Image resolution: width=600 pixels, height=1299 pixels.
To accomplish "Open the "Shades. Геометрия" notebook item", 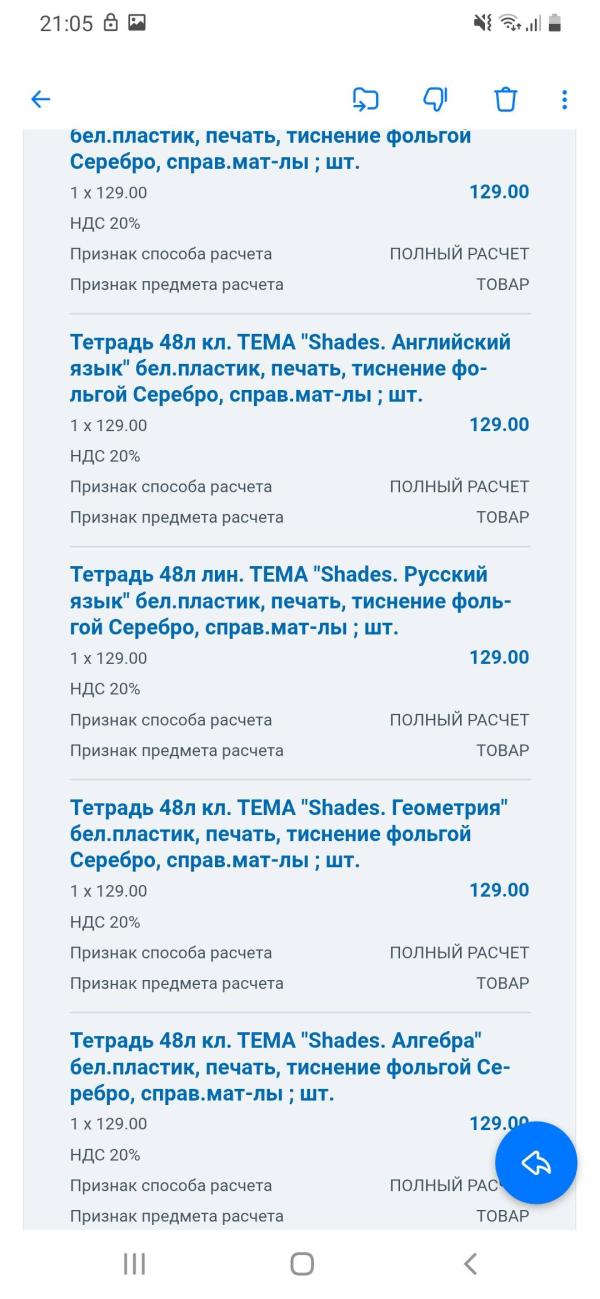I will click(290, 835).
